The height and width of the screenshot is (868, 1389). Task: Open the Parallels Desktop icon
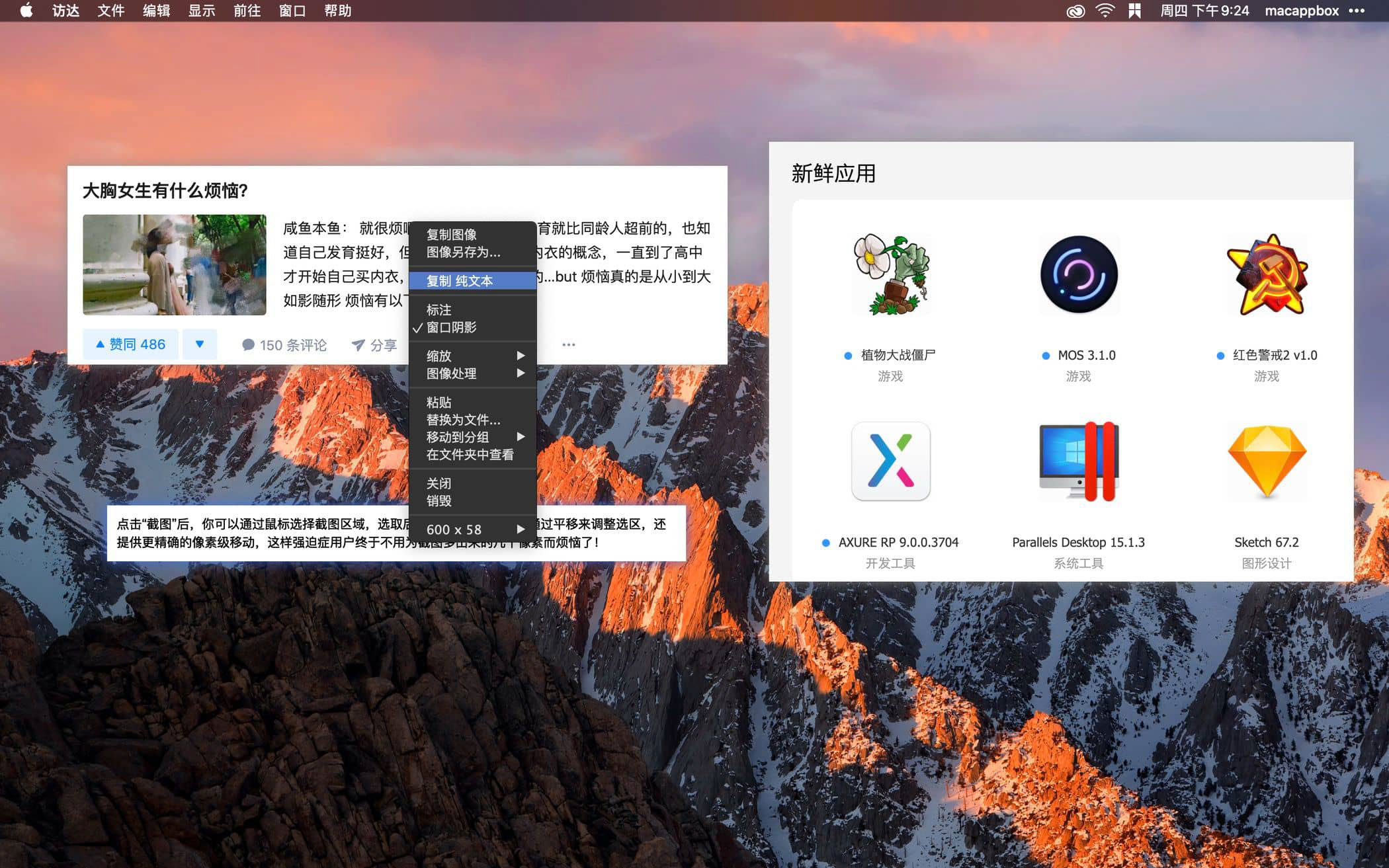(x=1078, y=461)
